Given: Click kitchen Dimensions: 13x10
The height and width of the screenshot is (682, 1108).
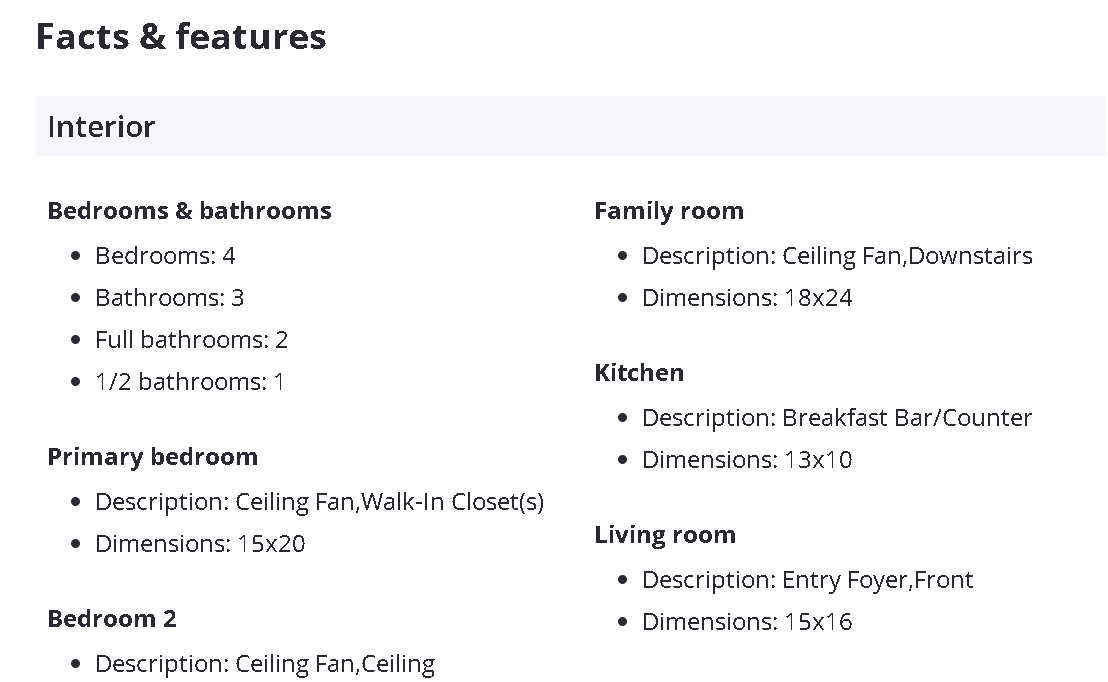Looking at the screenshot, I should tap(747, 460).
